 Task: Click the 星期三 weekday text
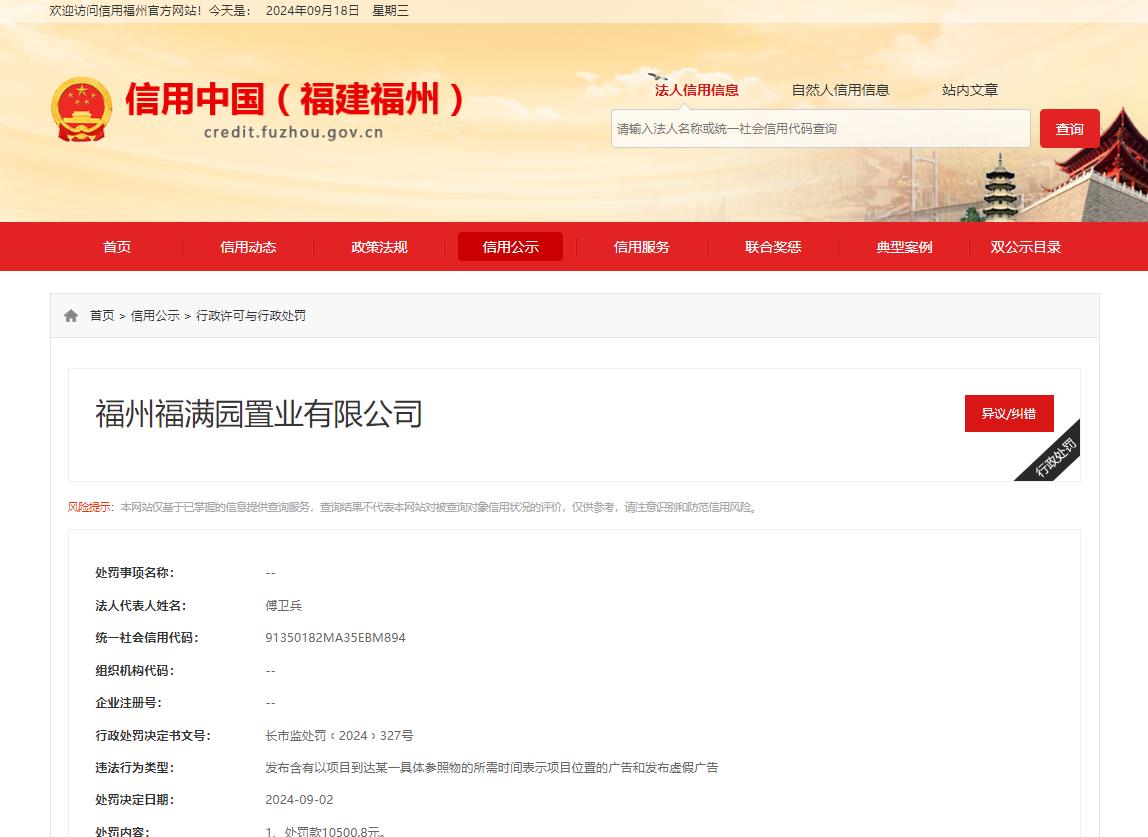click(x=390, y=11)
